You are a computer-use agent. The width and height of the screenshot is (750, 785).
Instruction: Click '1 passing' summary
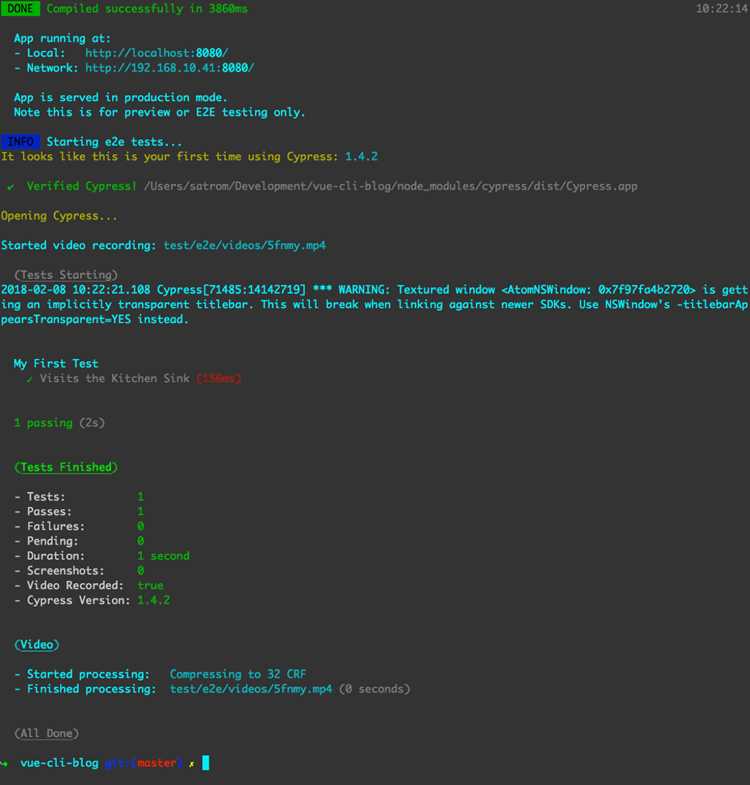(x=43, y=423)
